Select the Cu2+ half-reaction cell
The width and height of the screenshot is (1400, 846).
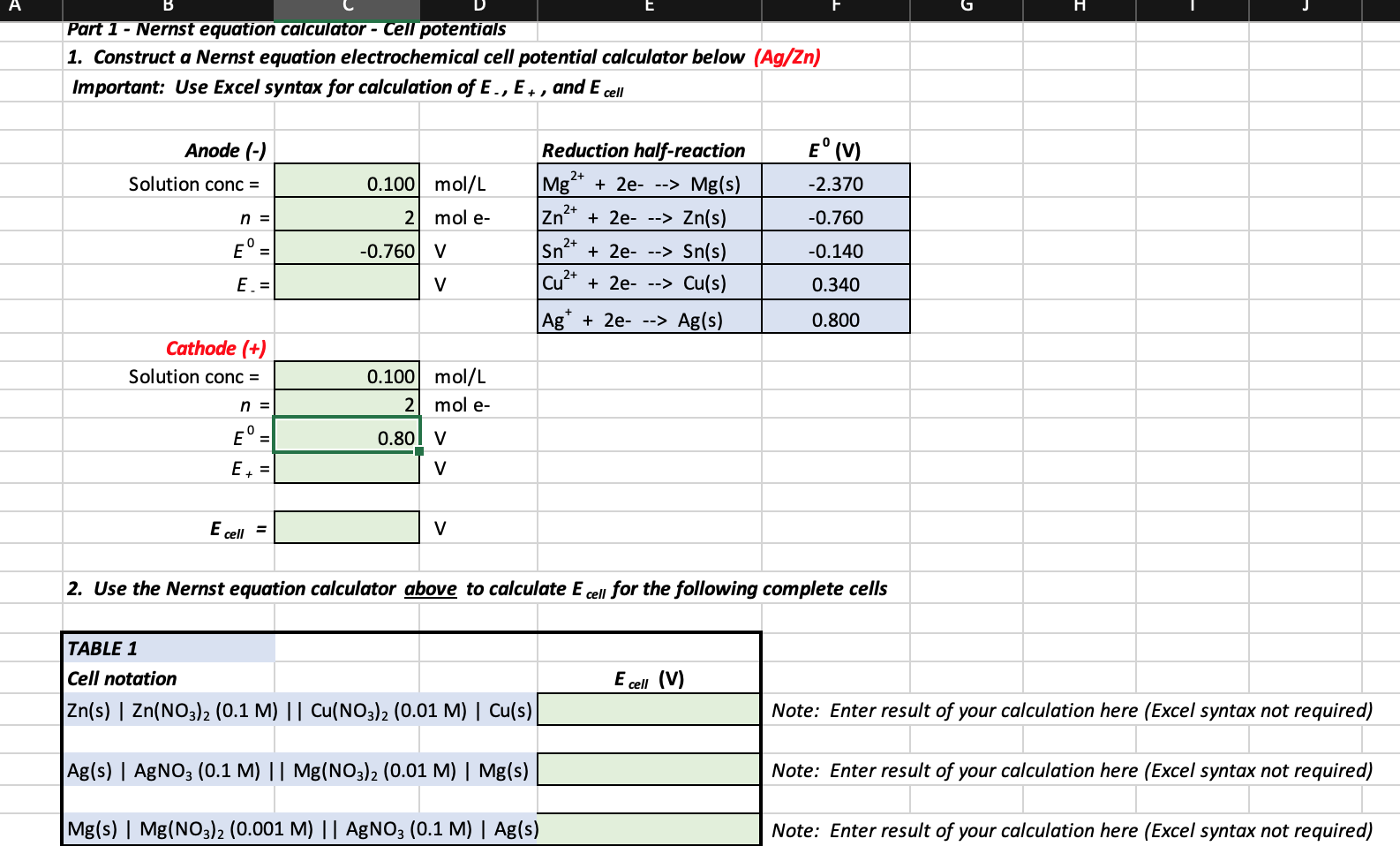point(650,283)
